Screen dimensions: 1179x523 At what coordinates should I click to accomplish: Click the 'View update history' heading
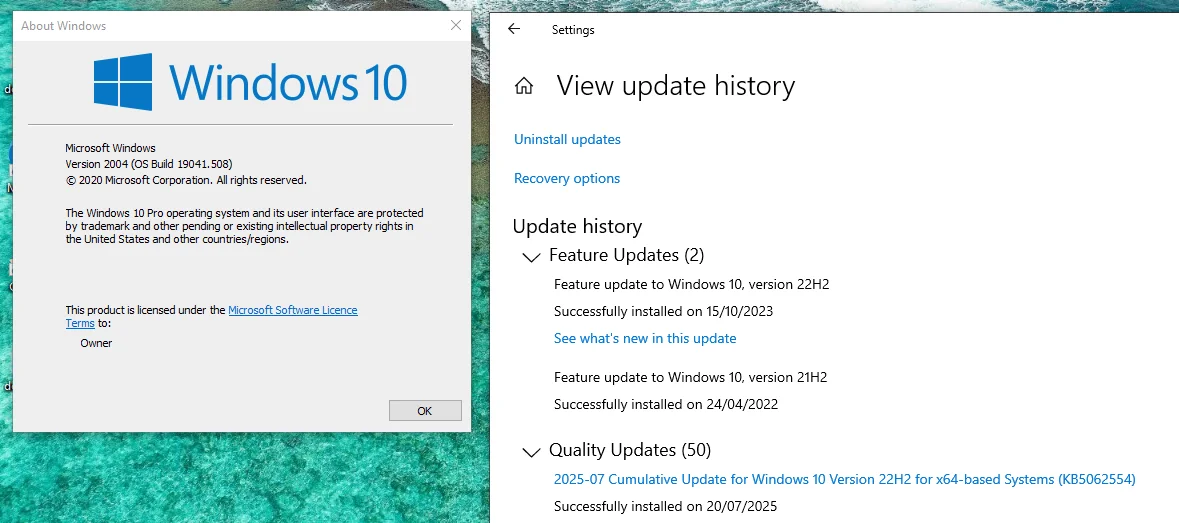(x=675, y=86)
